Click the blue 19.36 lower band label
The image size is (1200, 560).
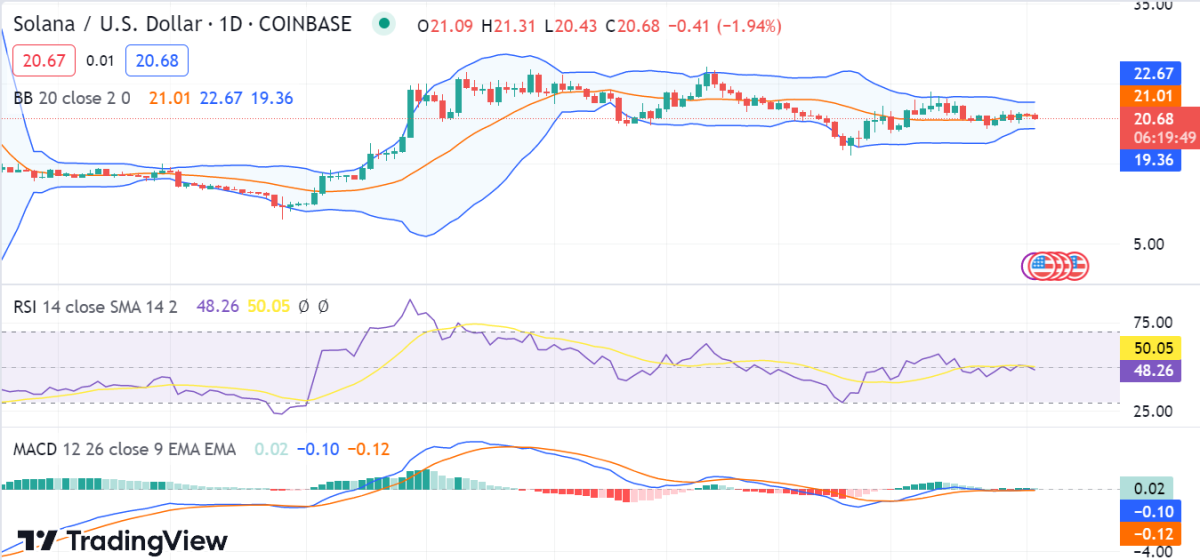[x=1153, y=158]
